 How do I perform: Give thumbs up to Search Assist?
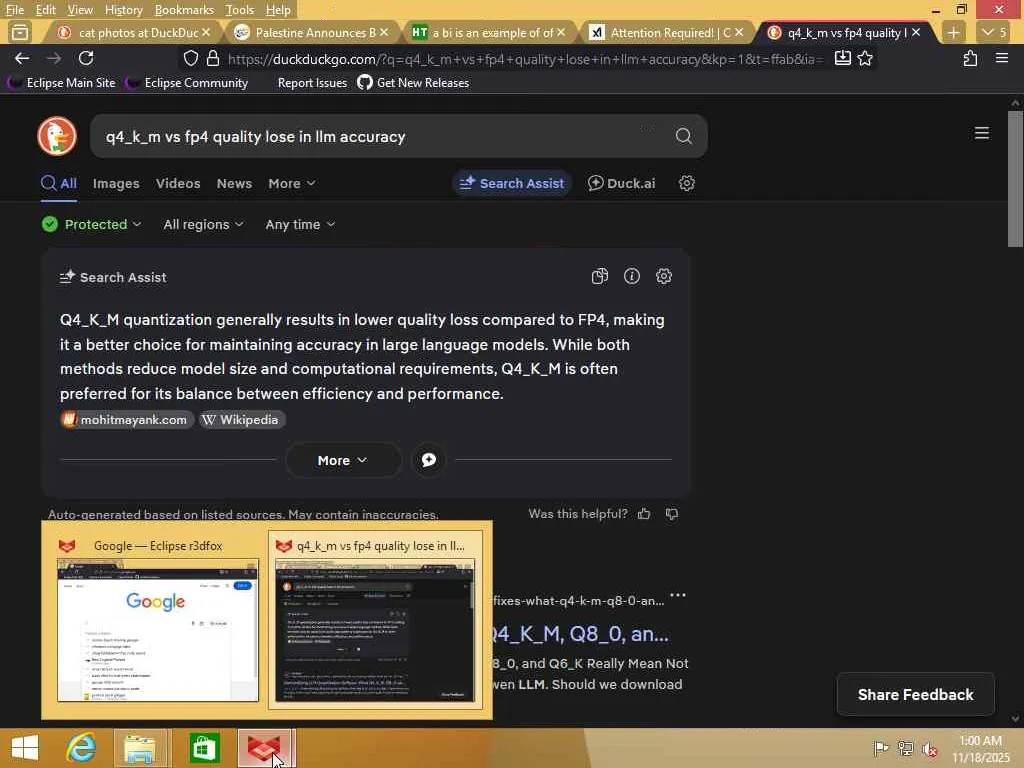(x=644, y=514)
